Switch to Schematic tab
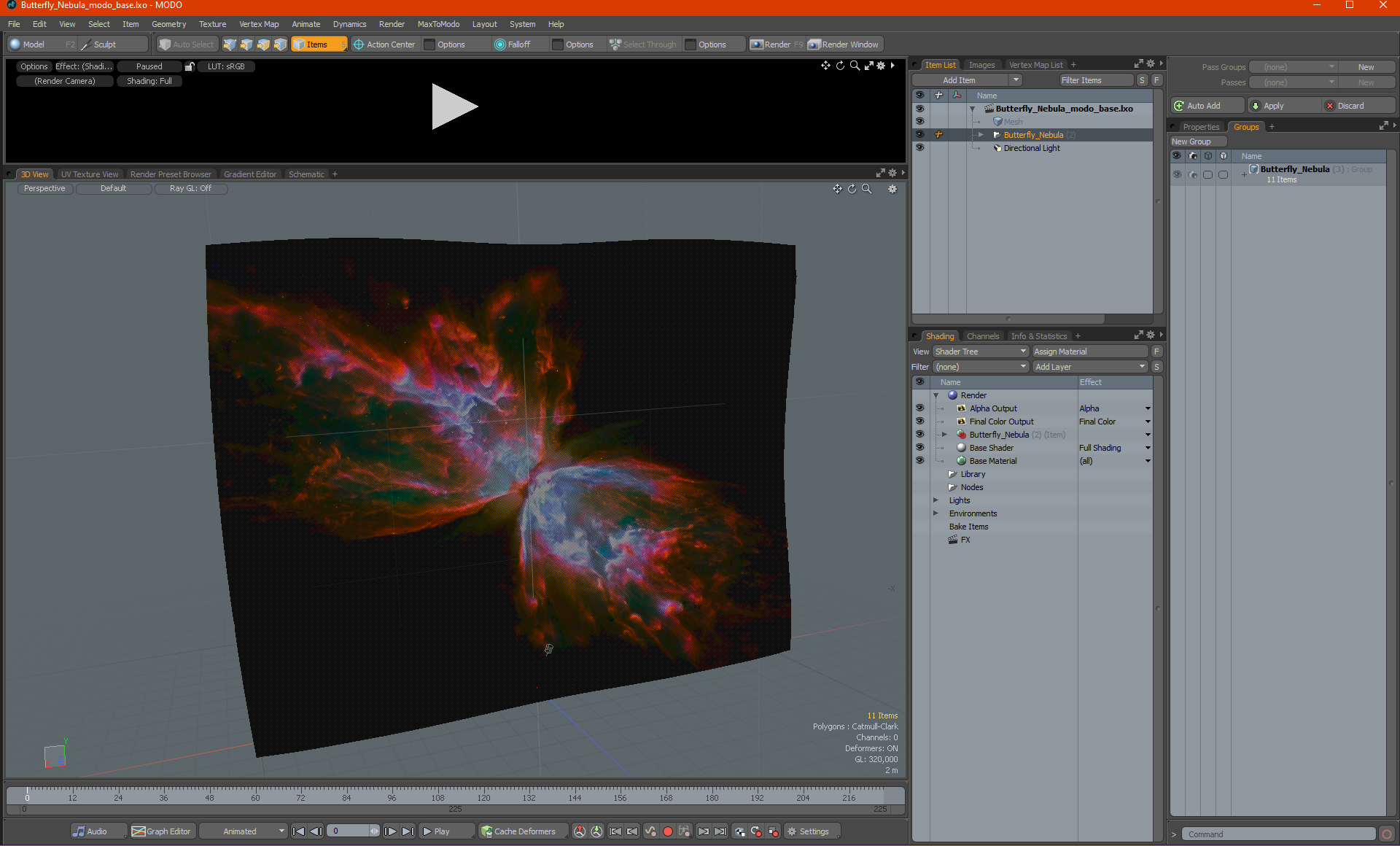This screenshot has width=1400, height=846. click(x=306, y=174)
